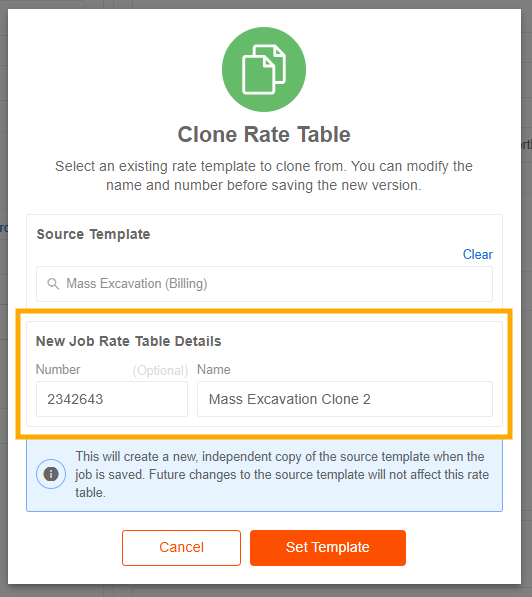Screen dimensions: 532x597
Task: Click the green clone documents icon
Action: click(264, 69)
